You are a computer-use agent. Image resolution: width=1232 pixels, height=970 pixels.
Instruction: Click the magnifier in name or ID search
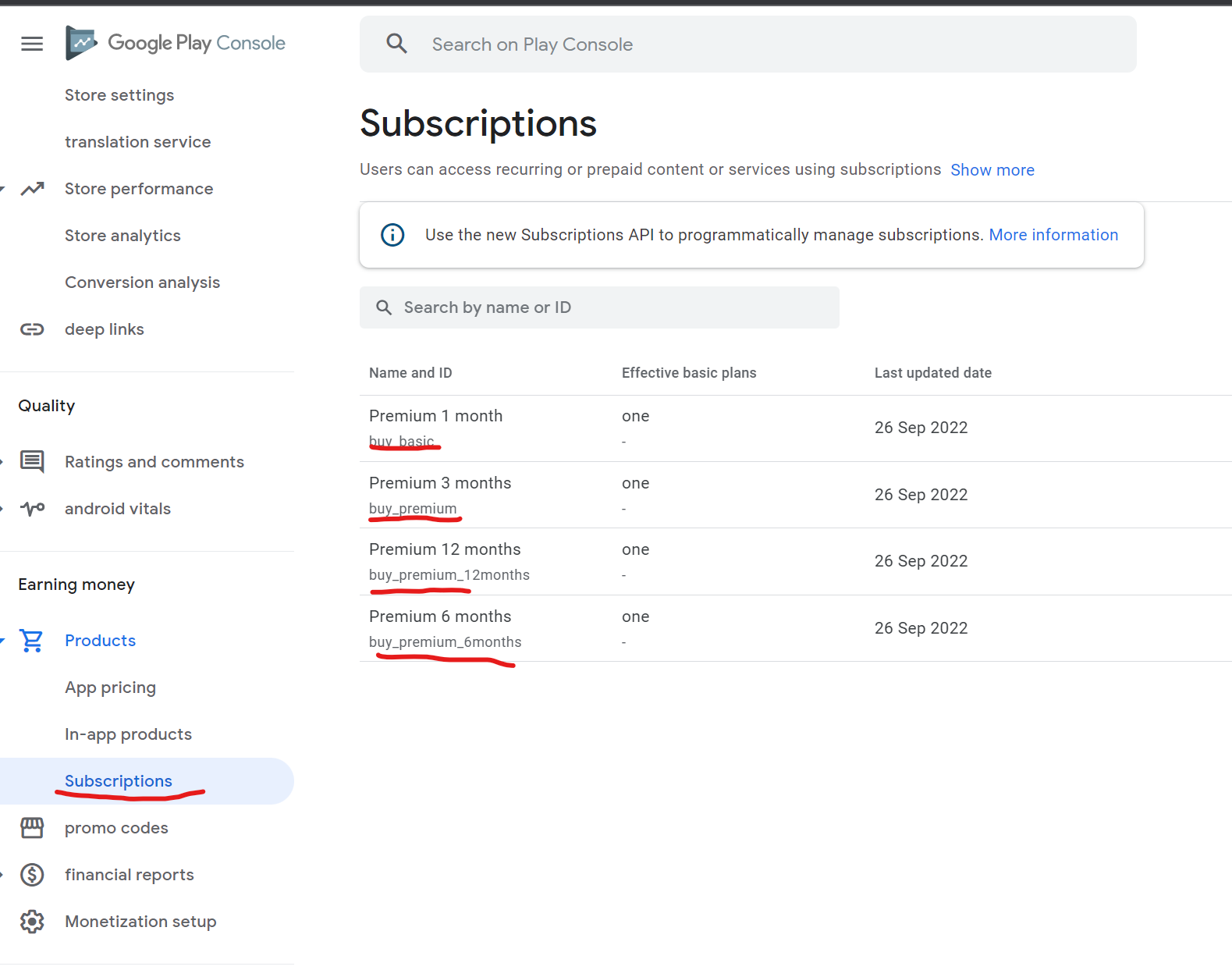click(x=384, y=307)
